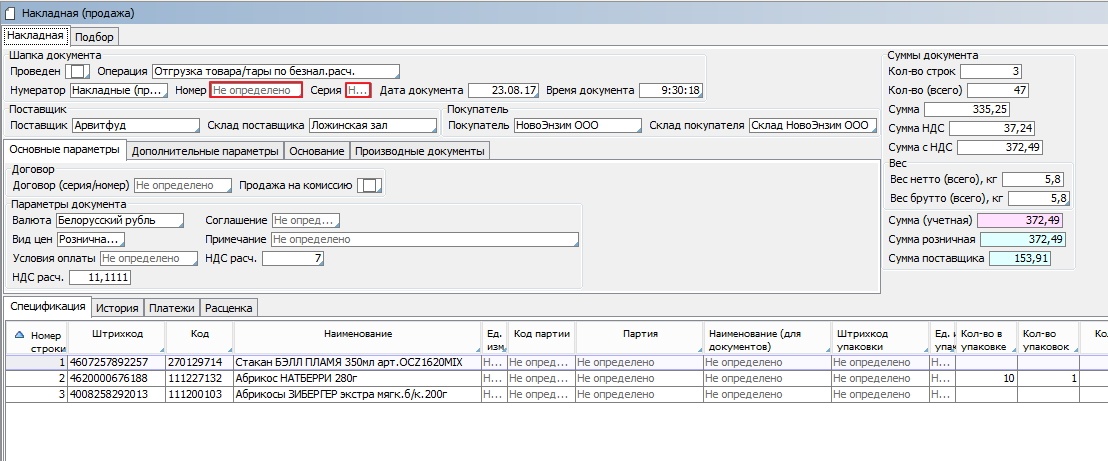Switch to the Подбор tab
This screenshot has height=461, width=1108.
pos(94,37)
